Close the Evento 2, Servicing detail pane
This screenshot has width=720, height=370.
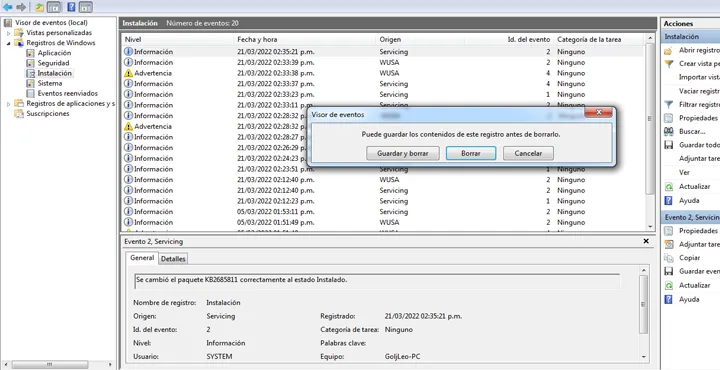(x=646, y=241)
